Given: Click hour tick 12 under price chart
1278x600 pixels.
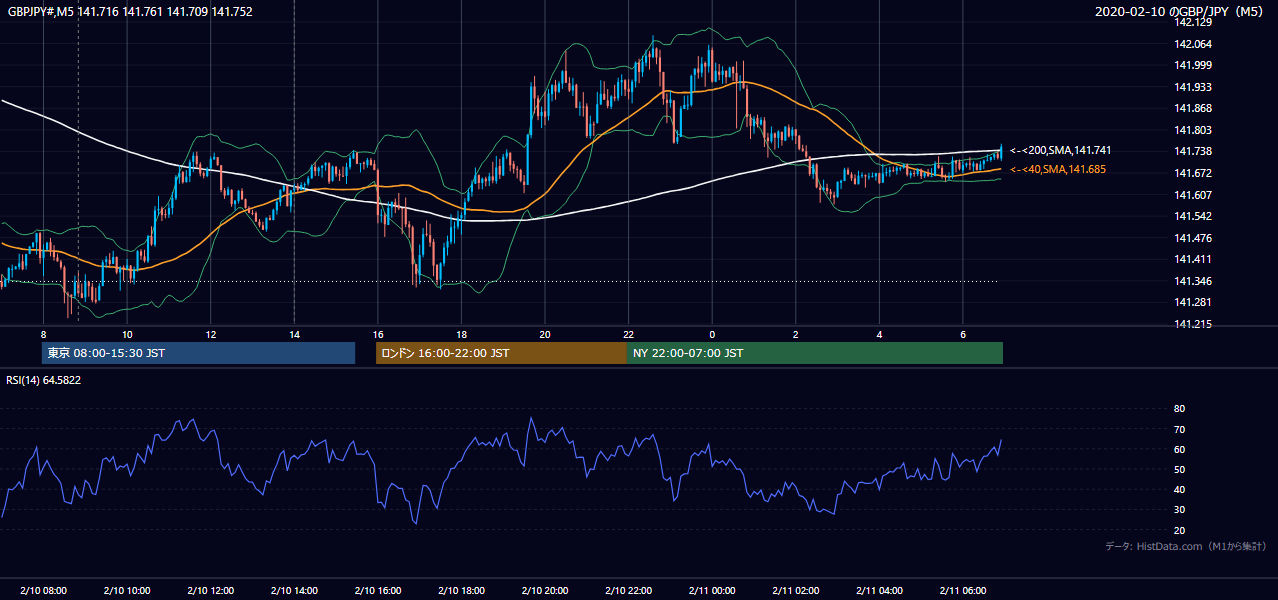Looking at the screenshot, I should pyautogui.click(x=210, y=334).
